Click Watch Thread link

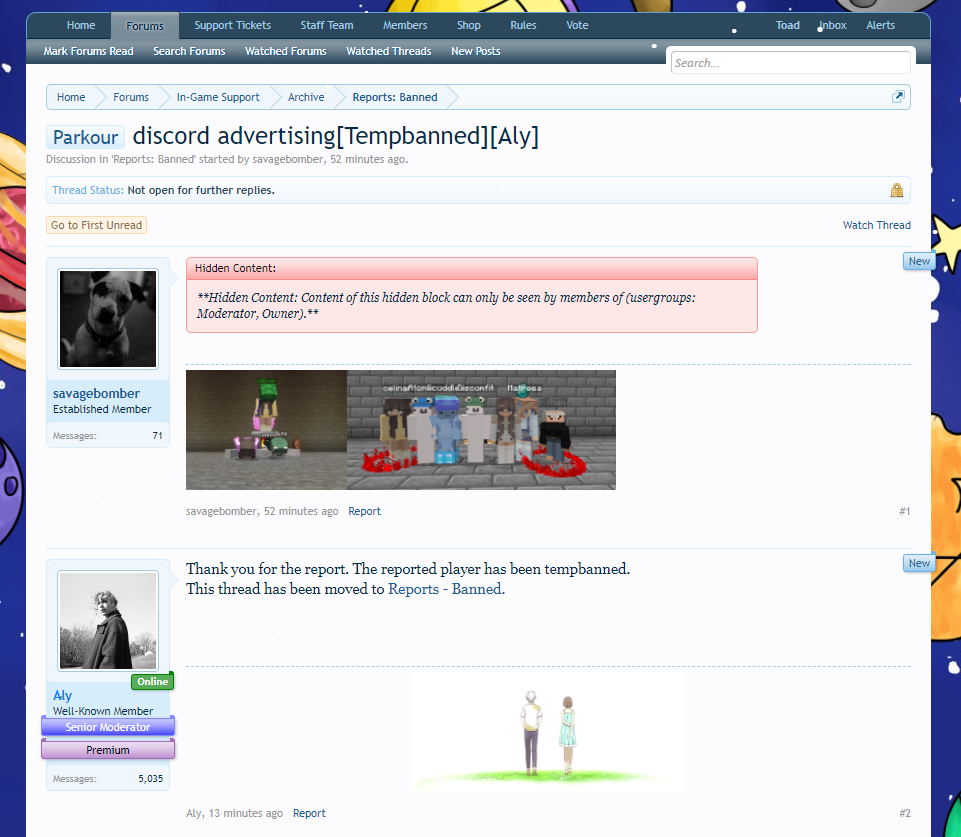876,225
